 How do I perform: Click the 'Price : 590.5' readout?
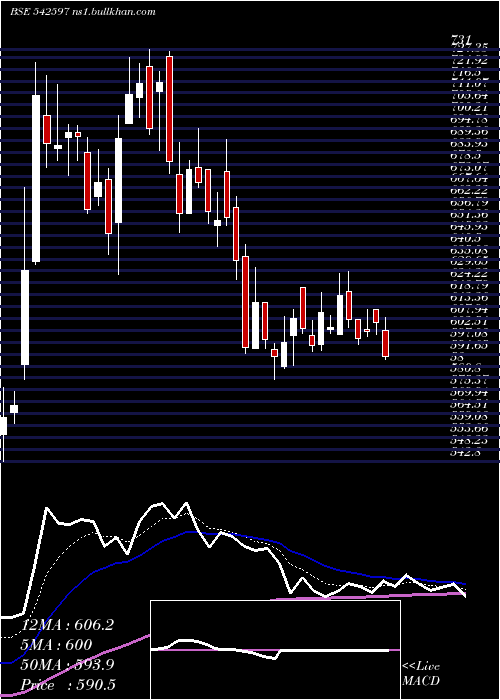coord(66,685)
